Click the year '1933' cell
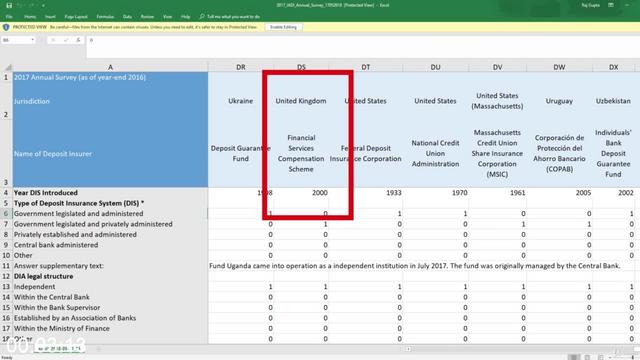The width and height of the screenshot is (640, 360). pyautogui.click(x=366, y=193)
